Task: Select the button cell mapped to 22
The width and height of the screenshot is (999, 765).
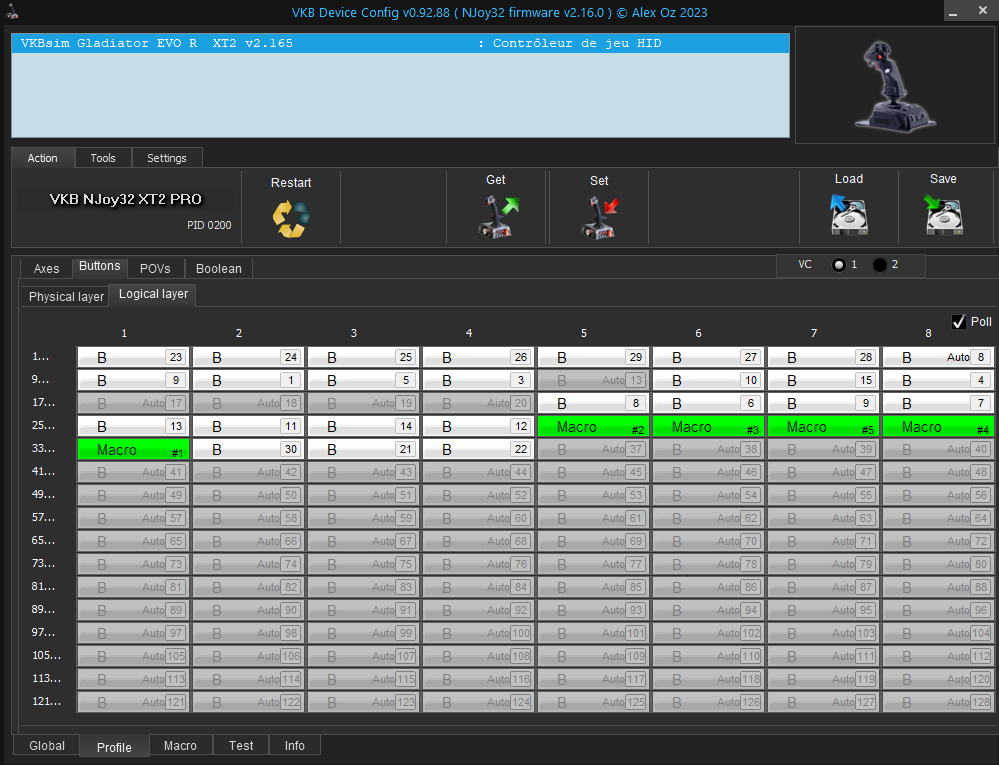Action: pos(478,449)
